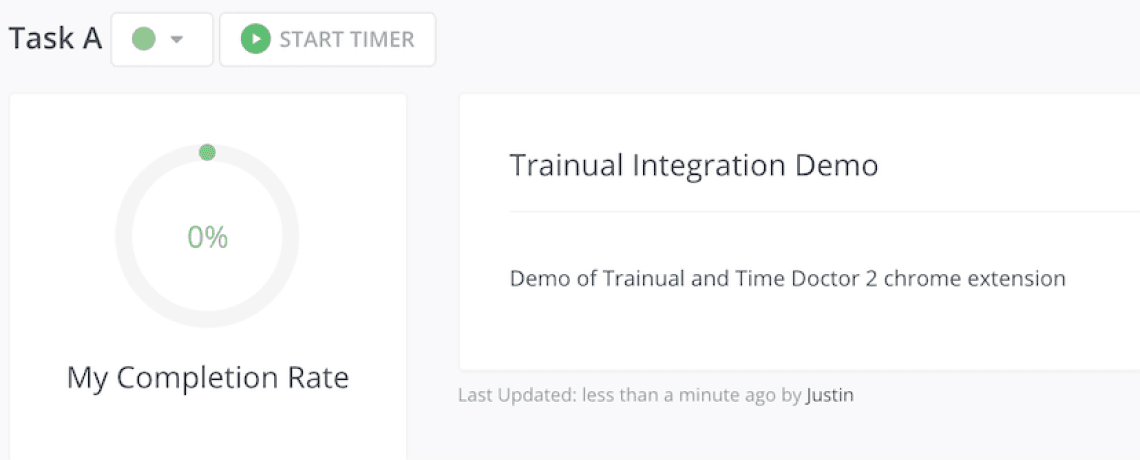The height and width of the screenshot is (460, 1140).
Task: Click the green play icon in Start Timer
Action: pyautogui.click(x=256, y=40)
